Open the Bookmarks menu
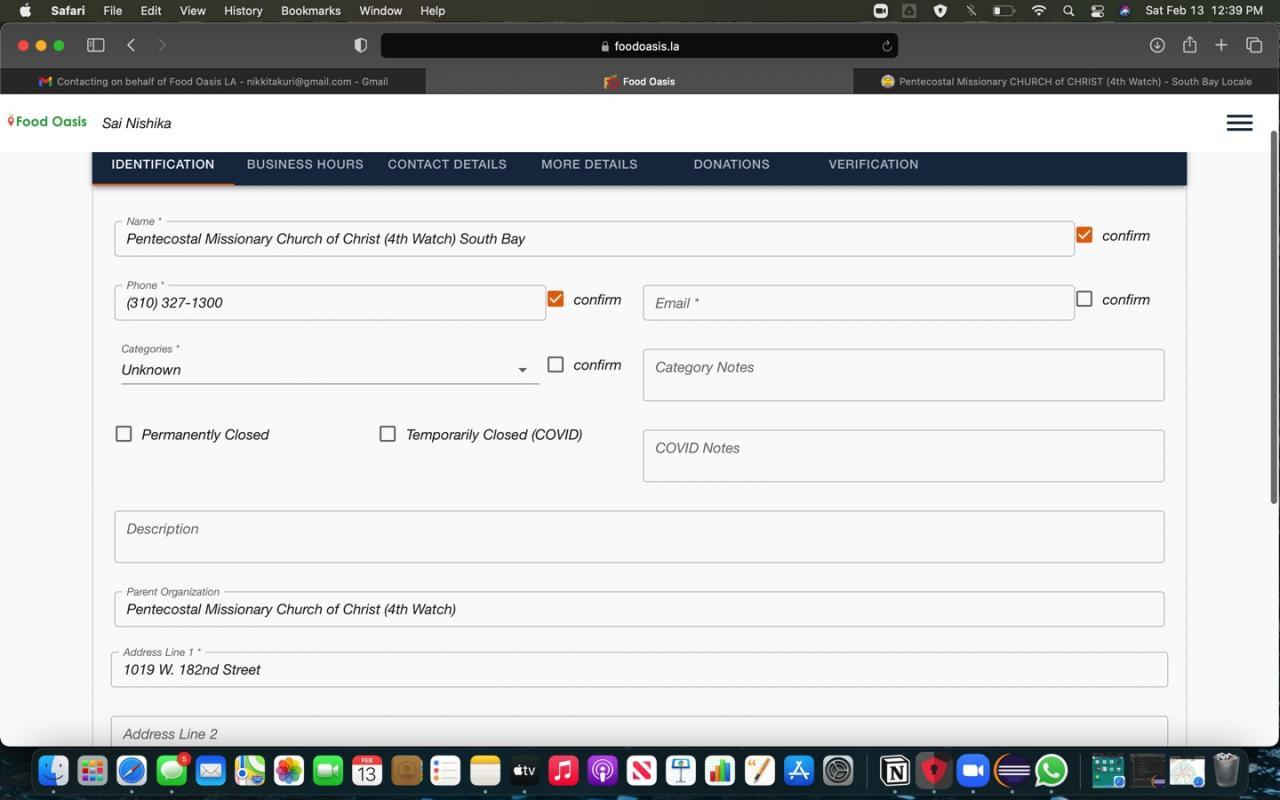 click(310, 10)
